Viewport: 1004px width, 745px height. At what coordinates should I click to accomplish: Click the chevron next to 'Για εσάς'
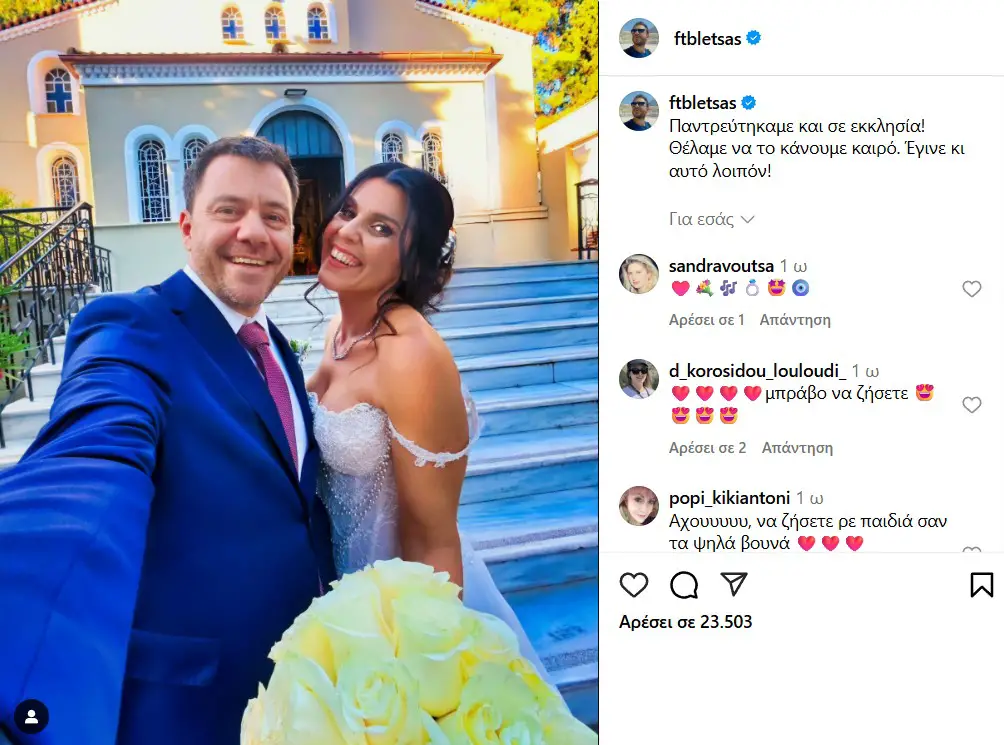pyautogui.click(x=747, y=220)
